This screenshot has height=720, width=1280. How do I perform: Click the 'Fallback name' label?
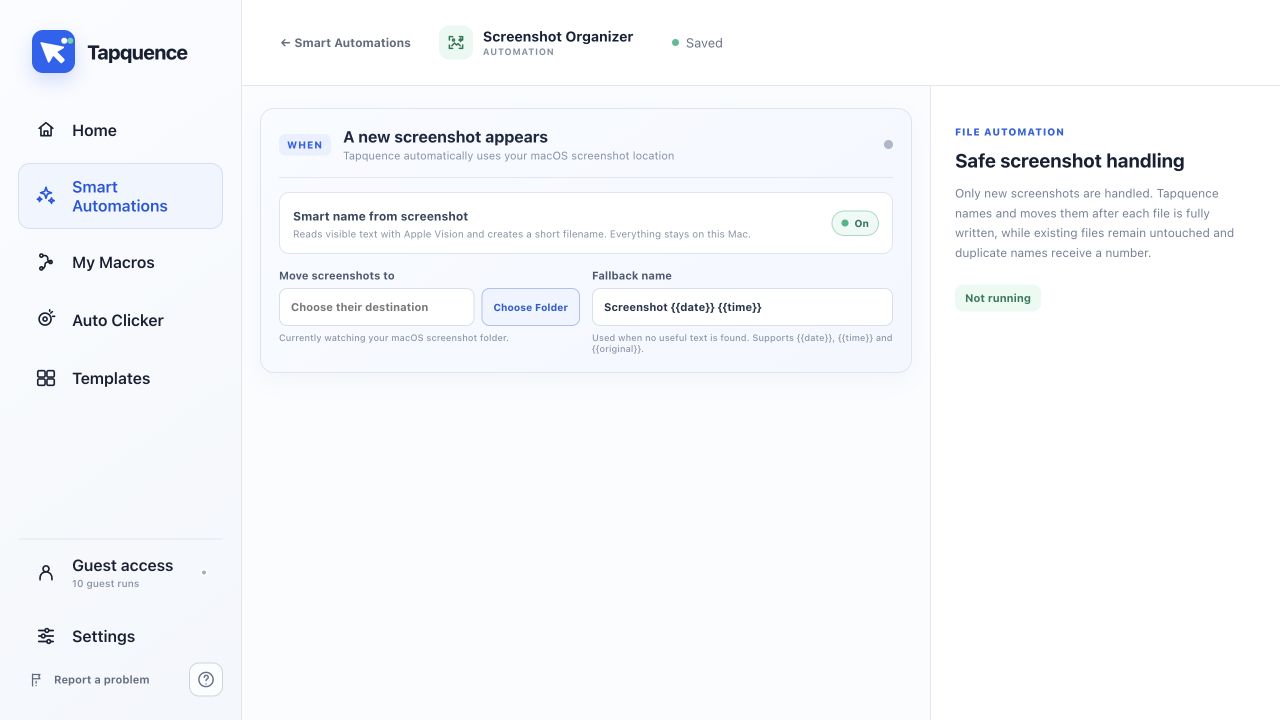632,275
